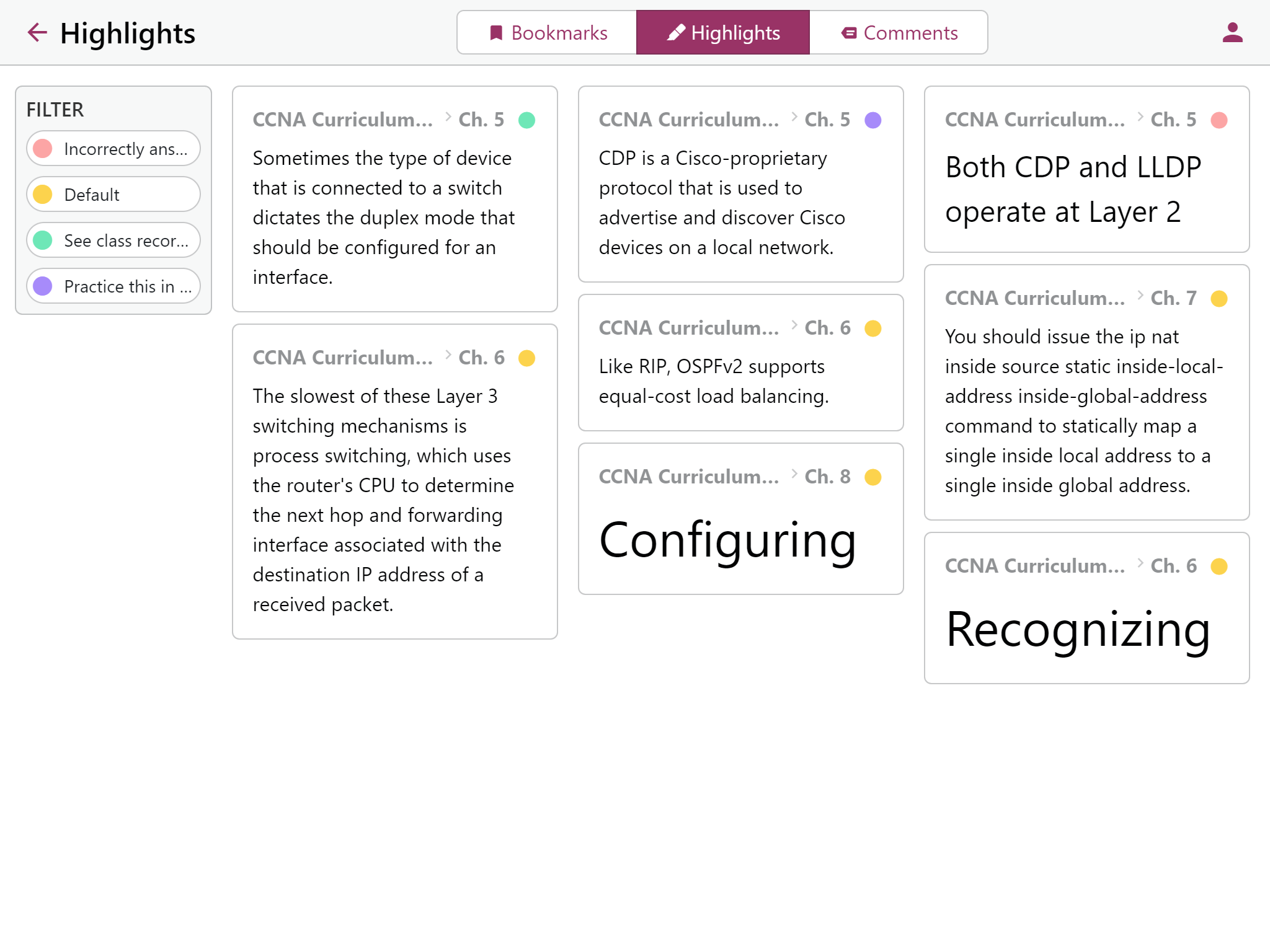
Task: Click purple dot on the CDP card
Action: click(873, 120)
